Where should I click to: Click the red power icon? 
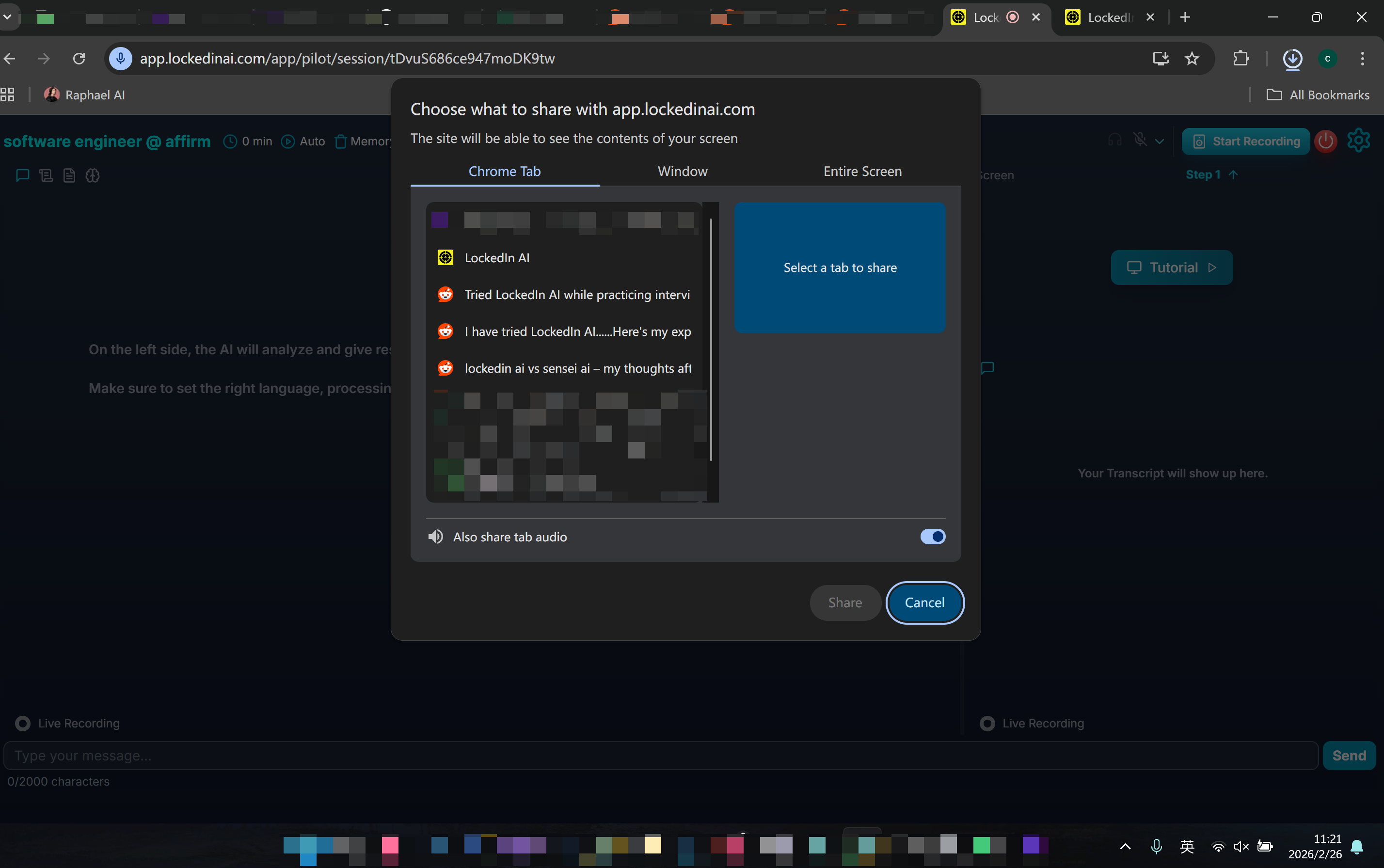tap(1325, 141)
